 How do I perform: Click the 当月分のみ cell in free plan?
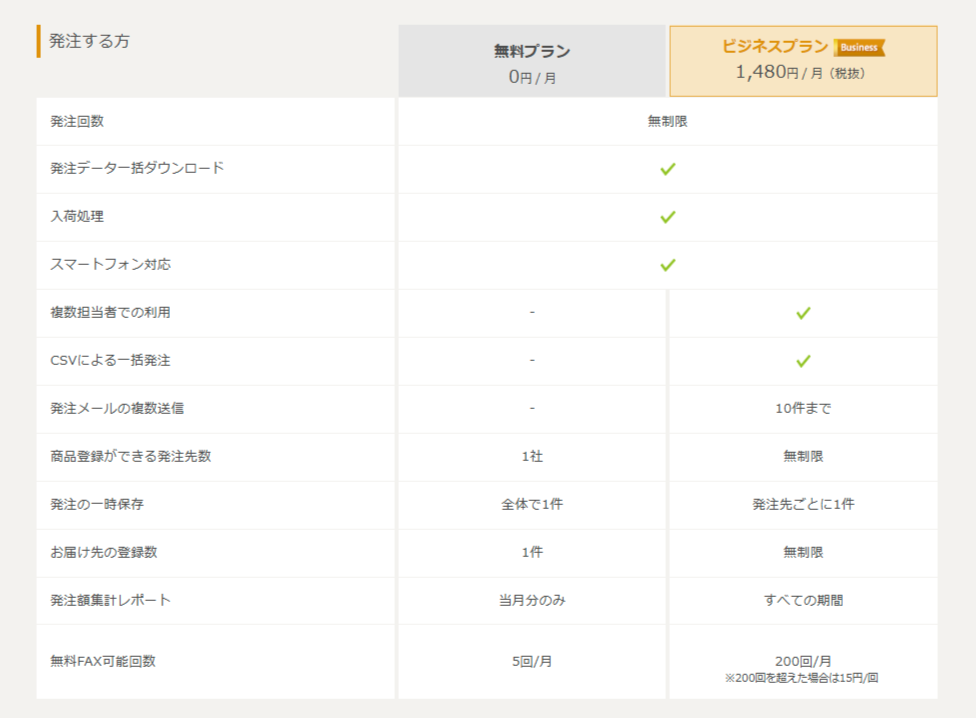(532, 600)
